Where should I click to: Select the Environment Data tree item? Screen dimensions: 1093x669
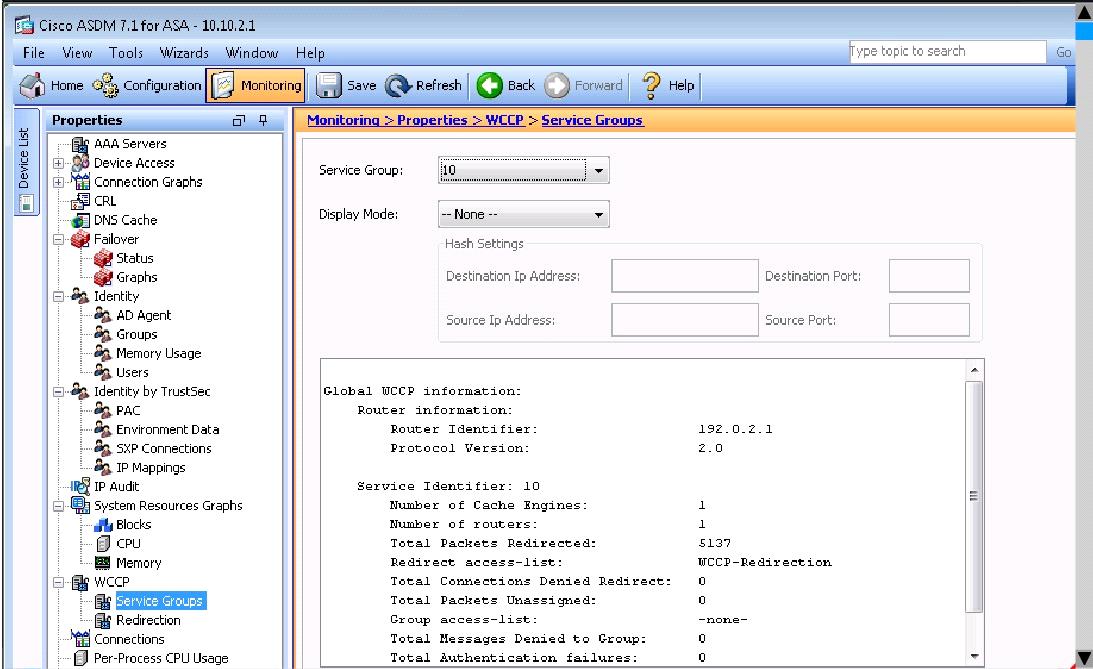coord(167,430)
